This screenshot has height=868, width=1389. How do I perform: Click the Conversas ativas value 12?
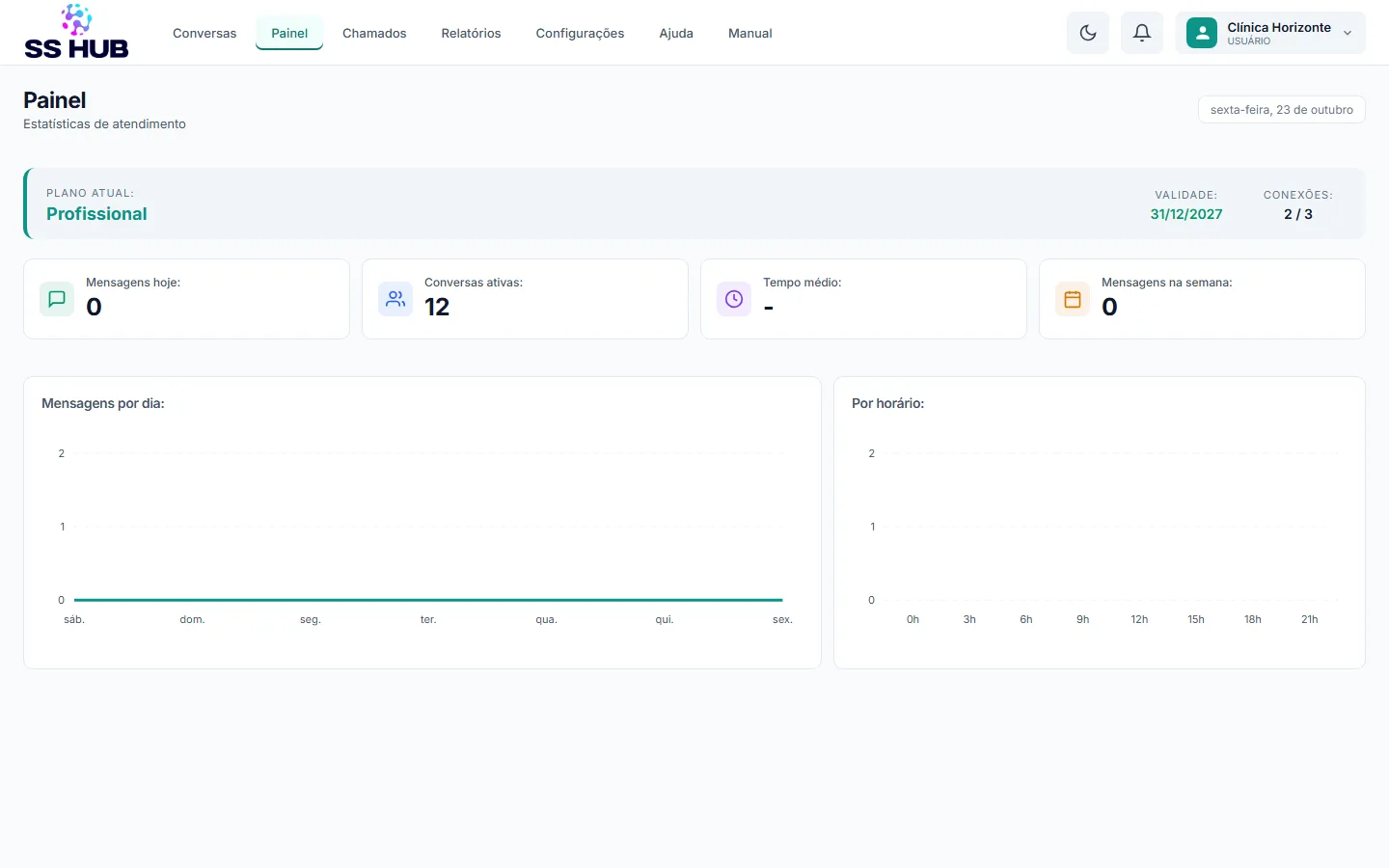[x=437, y=307]
